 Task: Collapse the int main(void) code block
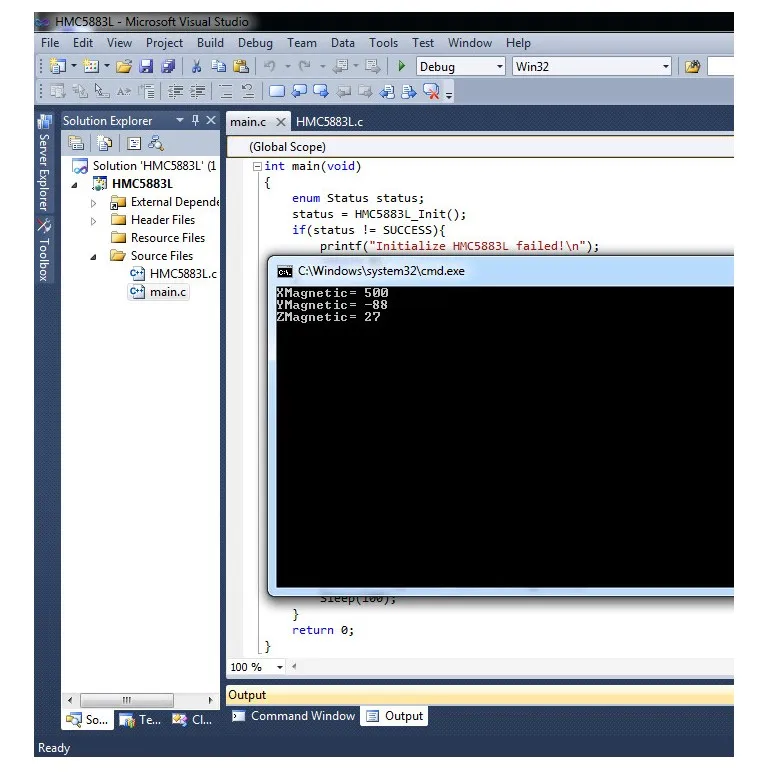[257, 166]
